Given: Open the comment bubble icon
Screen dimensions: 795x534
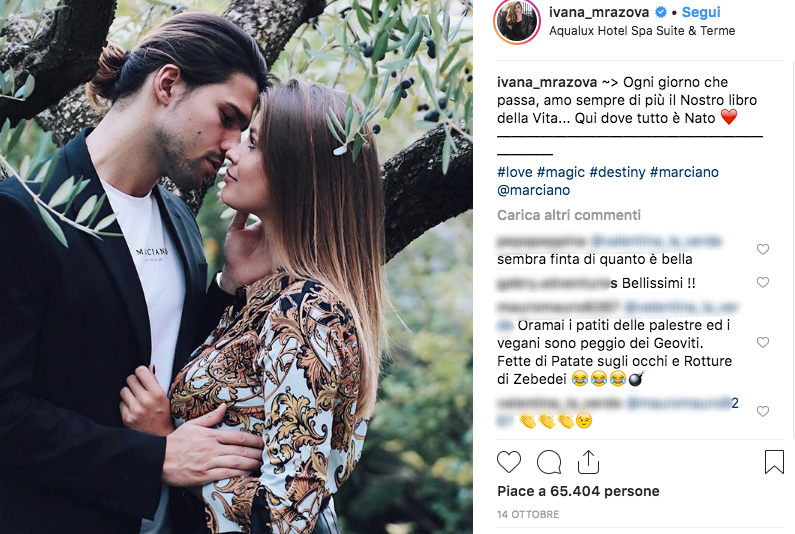Looking at the screenshot, I should (x=549, y=462).
